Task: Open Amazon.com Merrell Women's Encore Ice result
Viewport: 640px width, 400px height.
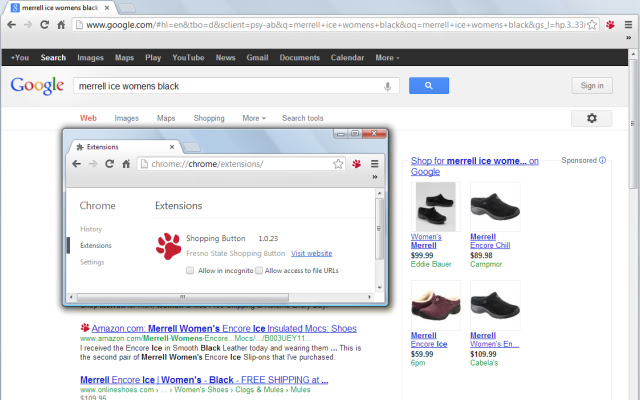Action: [224, 329]
